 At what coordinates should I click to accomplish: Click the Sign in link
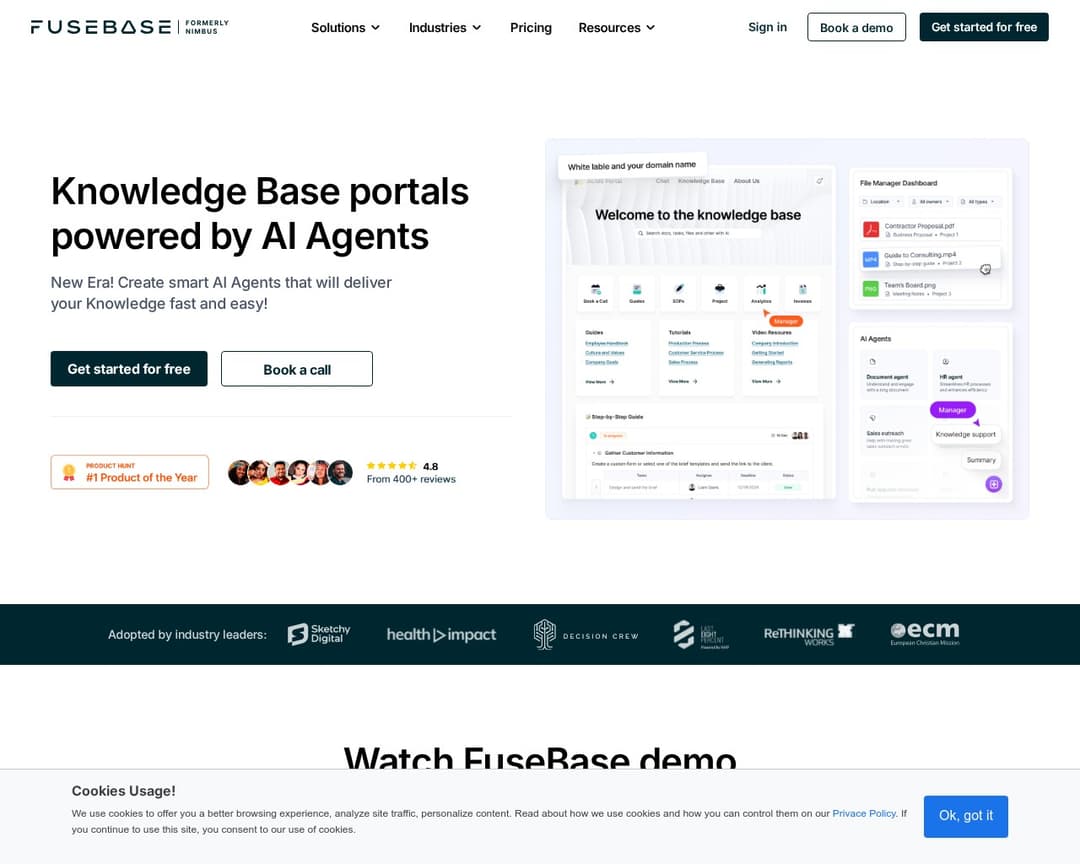[767, 27]
